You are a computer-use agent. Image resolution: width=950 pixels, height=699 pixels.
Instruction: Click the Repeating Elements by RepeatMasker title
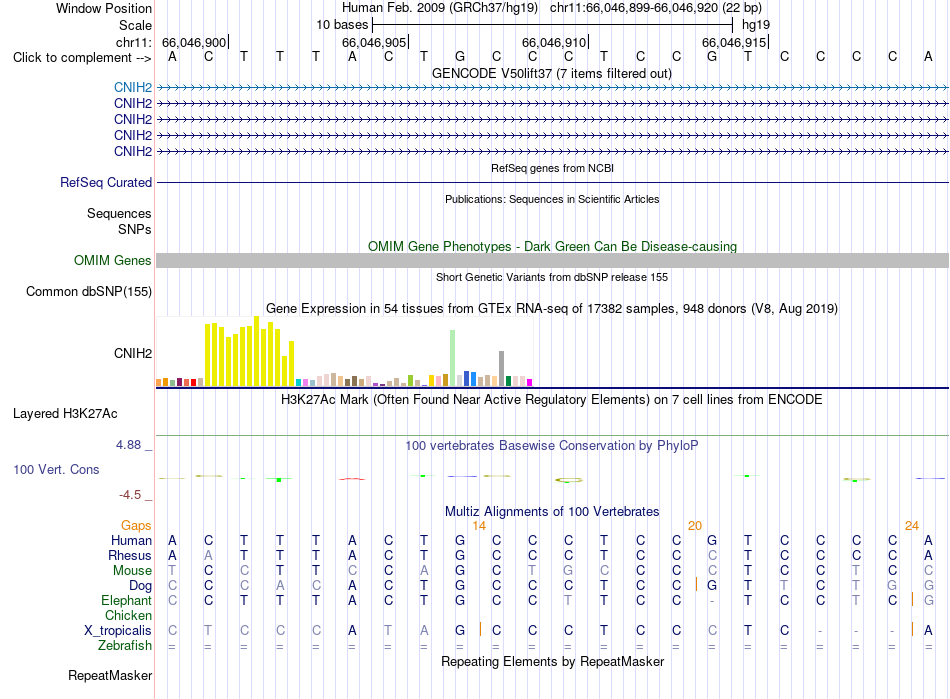(552, 661)
